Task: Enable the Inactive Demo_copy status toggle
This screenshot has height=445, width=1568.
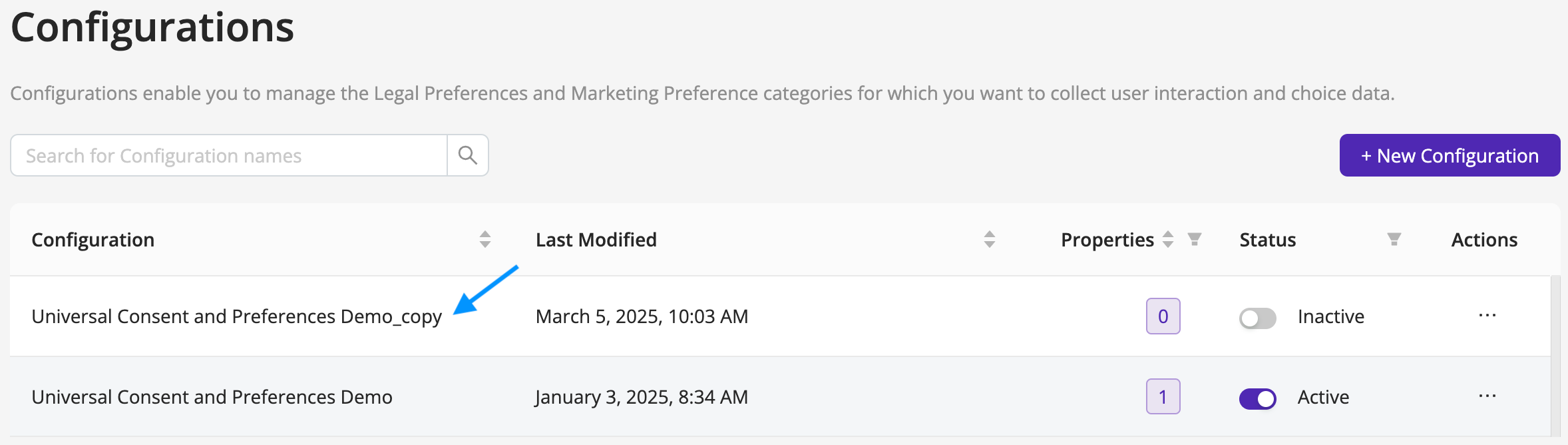Action: point(1258,318)
